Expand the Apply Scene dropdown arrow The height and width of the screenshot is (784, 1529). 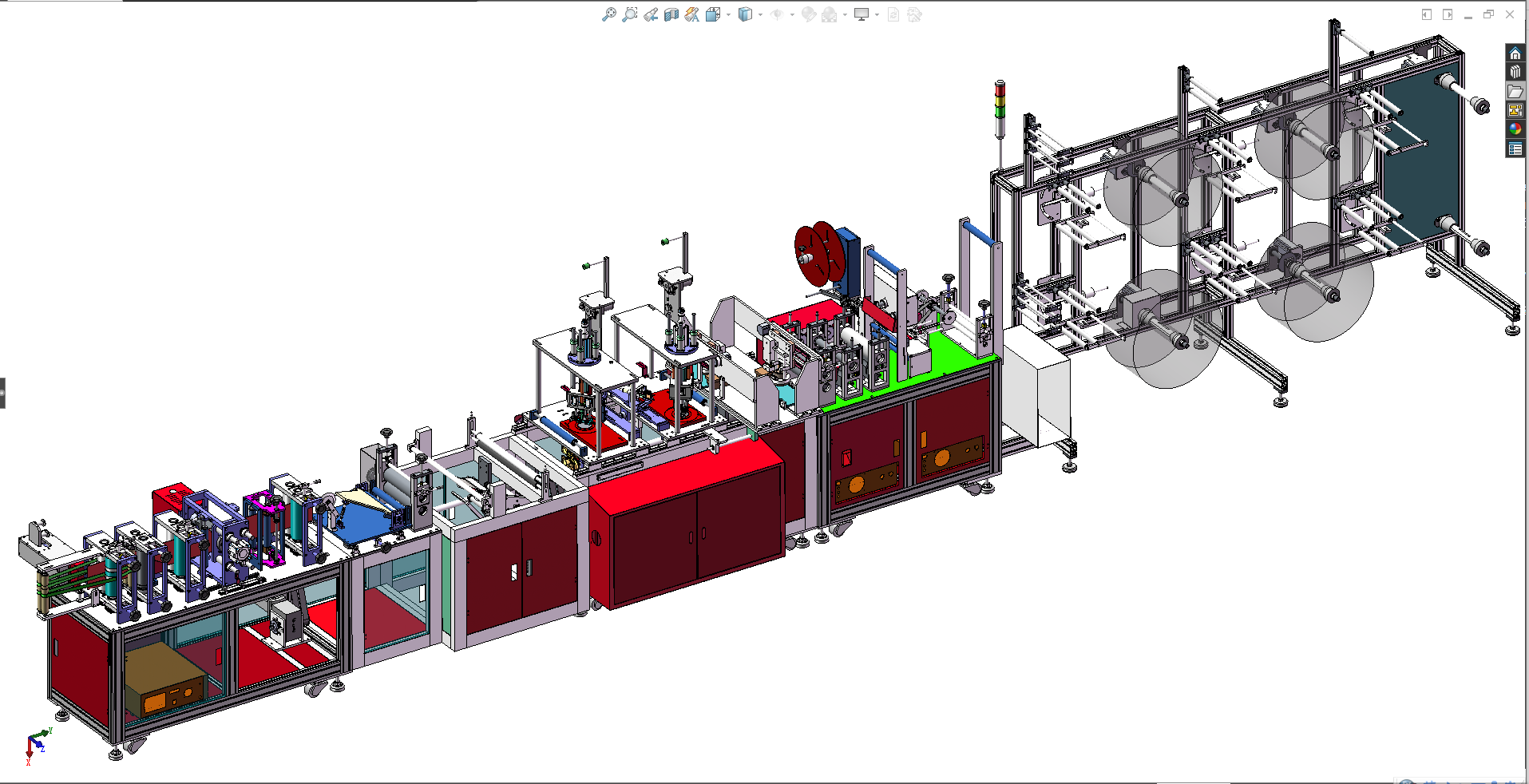tap(845, 14)
